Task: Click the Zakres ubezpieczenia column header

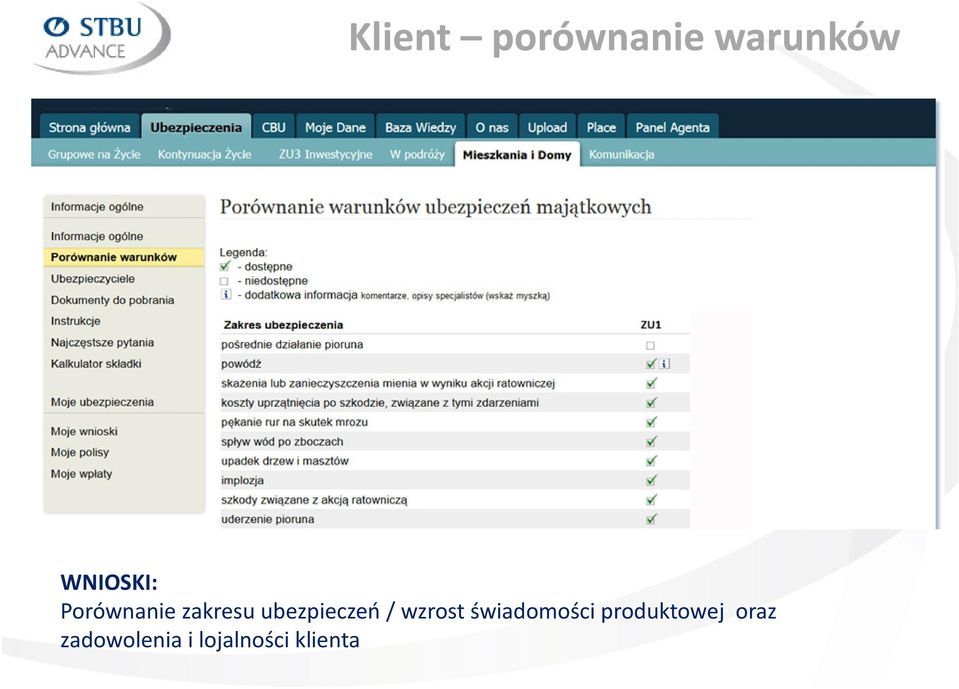Action: 283,325
